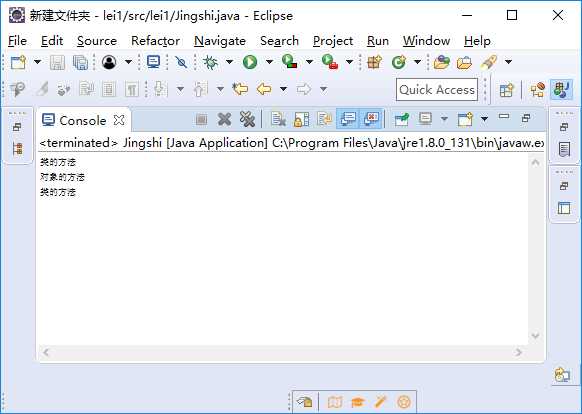Click the External Tools run icon
This screenshot has height=414, width=582.
(330, 62)
